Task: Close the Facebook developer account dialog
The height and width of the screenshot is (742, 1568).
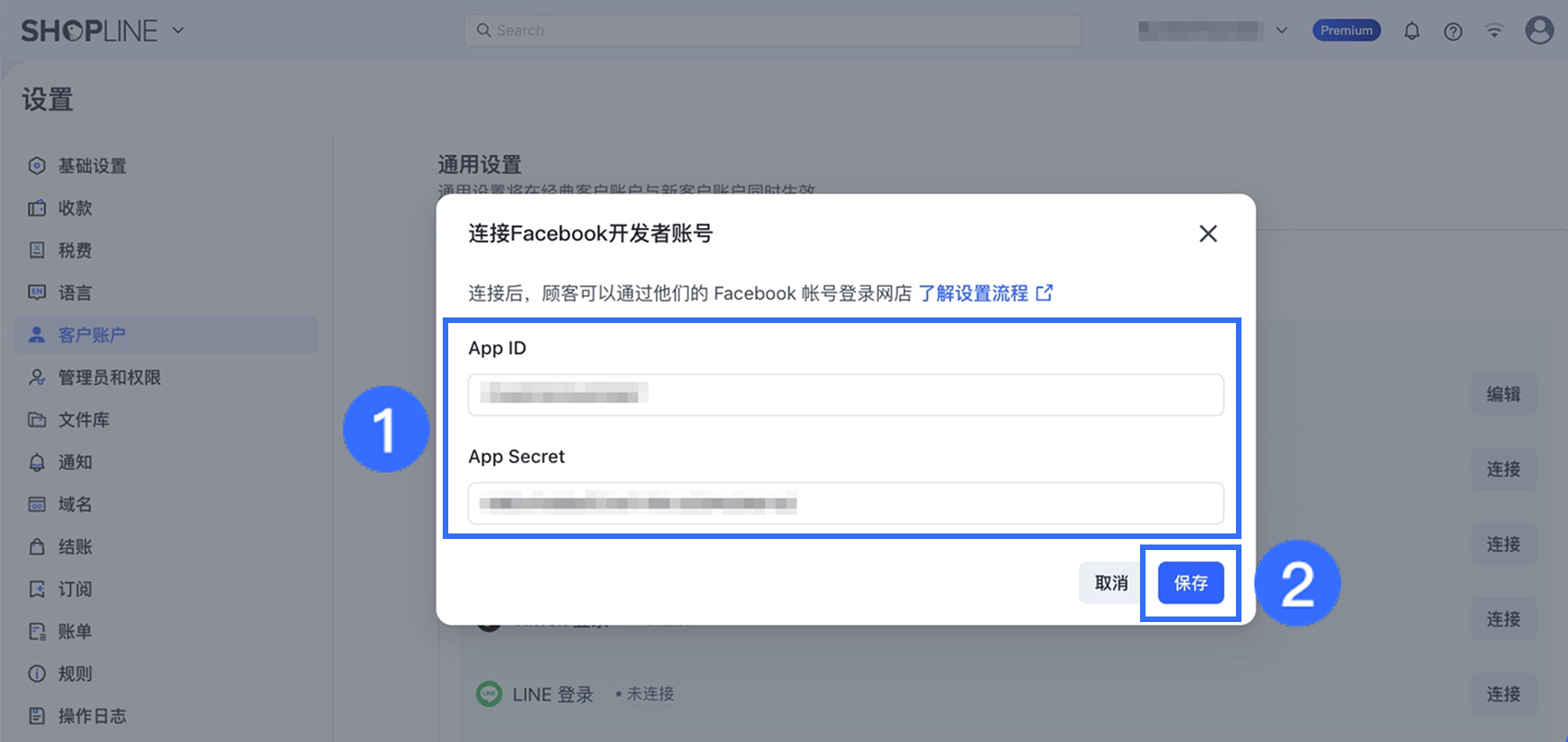Action: (1207, 233)
